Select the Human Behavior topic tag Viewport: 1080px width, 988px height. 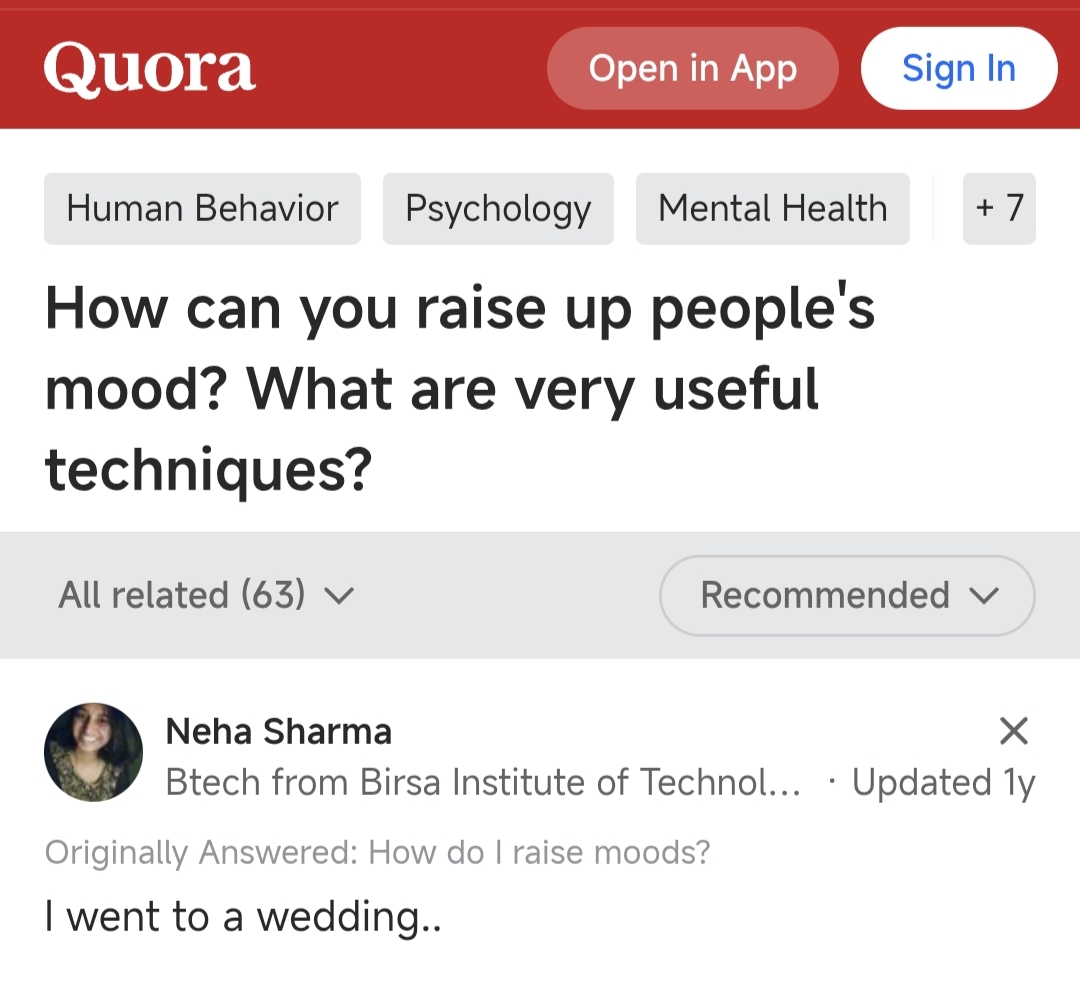202,208
